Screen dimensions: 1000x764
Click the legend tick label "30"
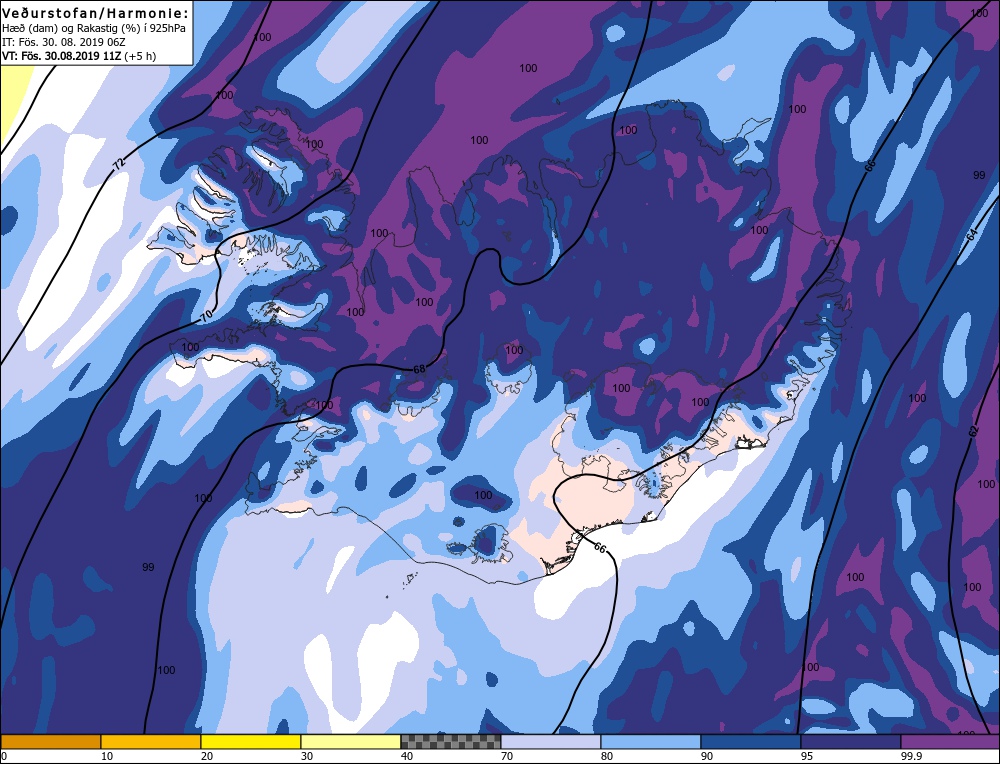click(307, 756)
